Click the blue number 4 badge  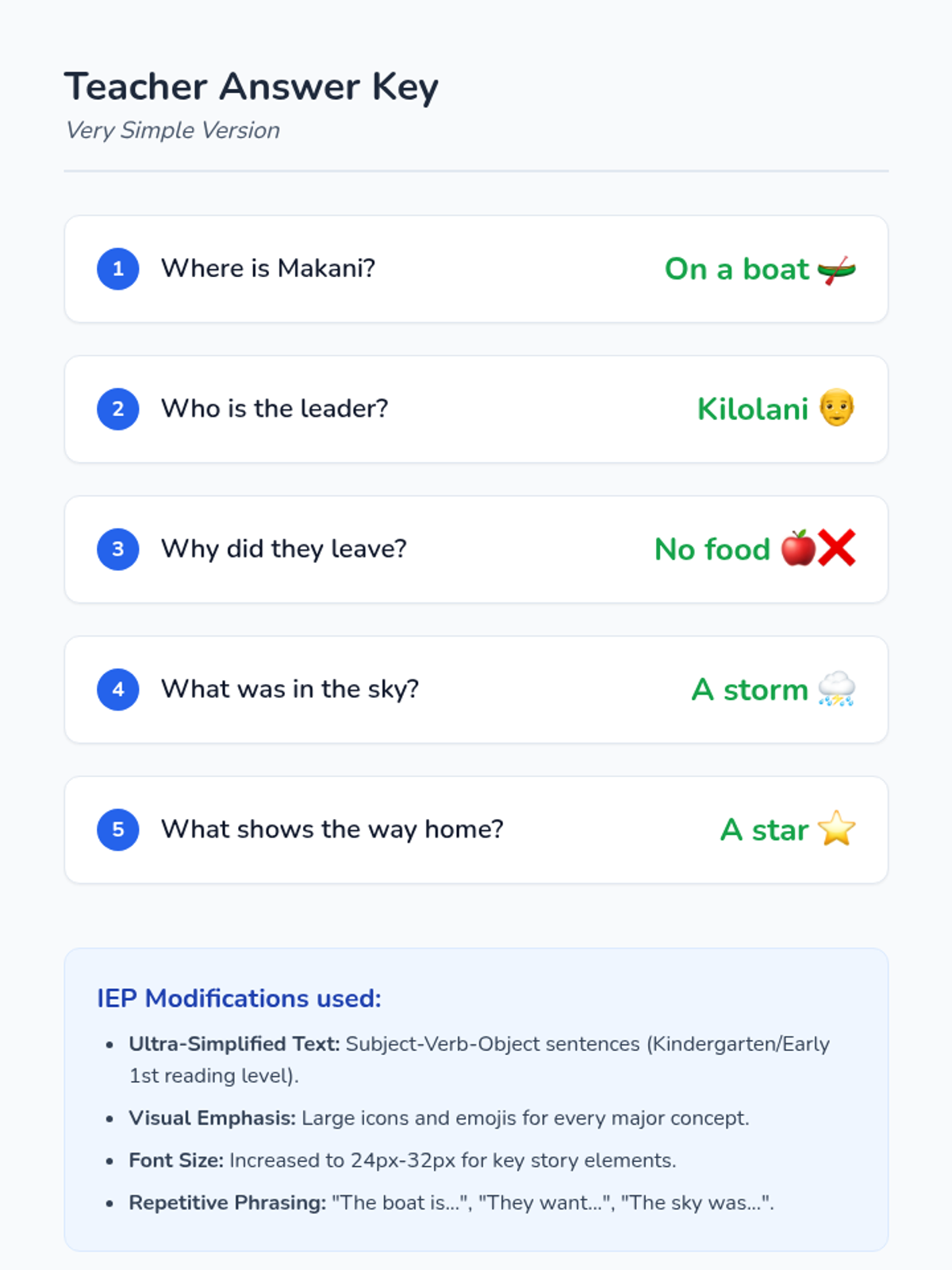point(118,689)
